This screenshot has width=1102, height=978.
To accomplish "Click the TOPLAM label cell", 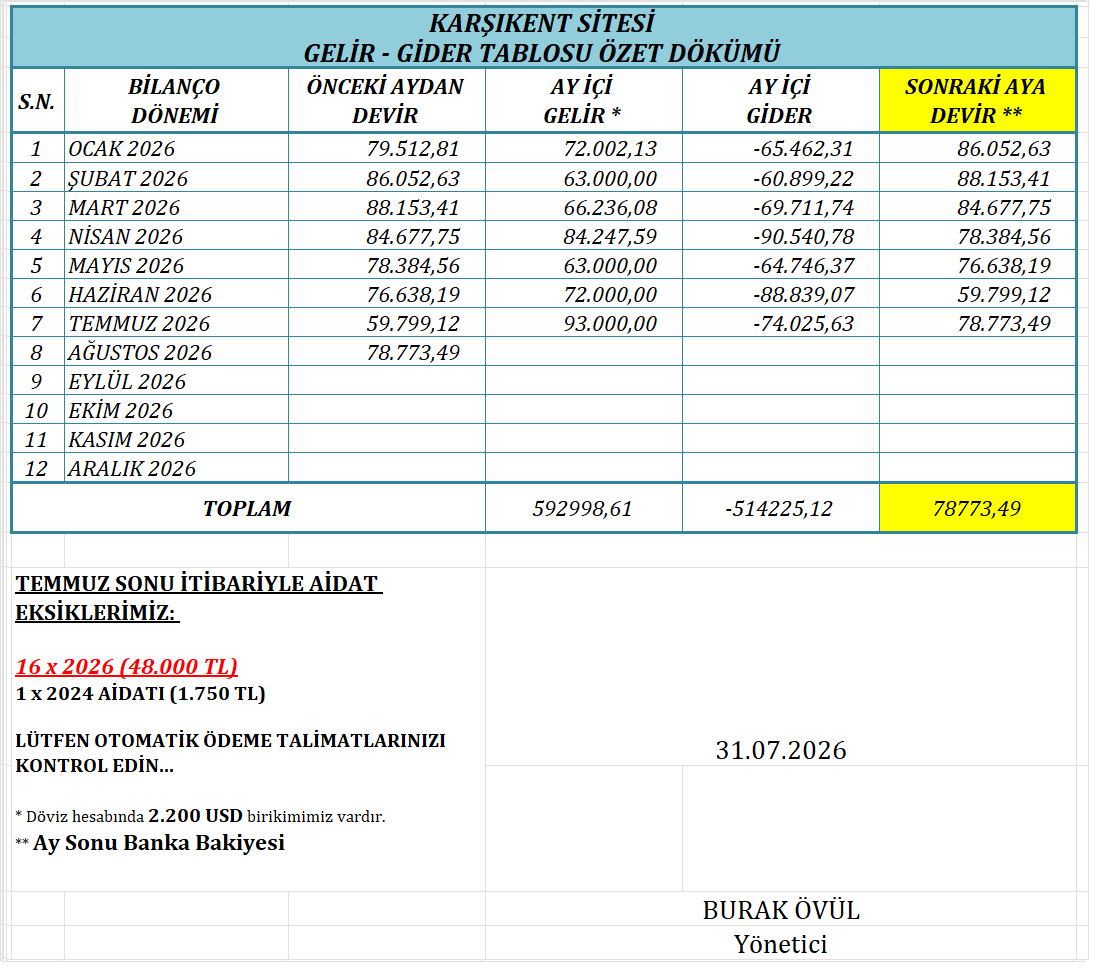I will [248, 508].
